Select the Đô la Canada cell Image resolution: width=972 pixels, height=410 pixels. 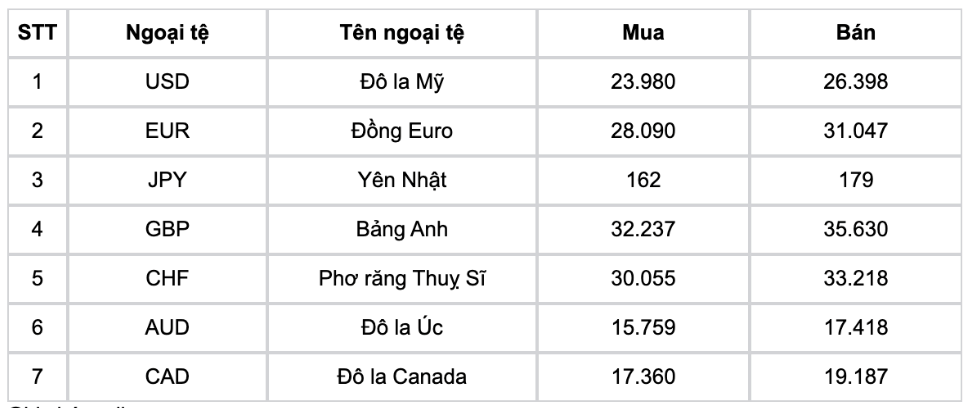pos(402,376)
